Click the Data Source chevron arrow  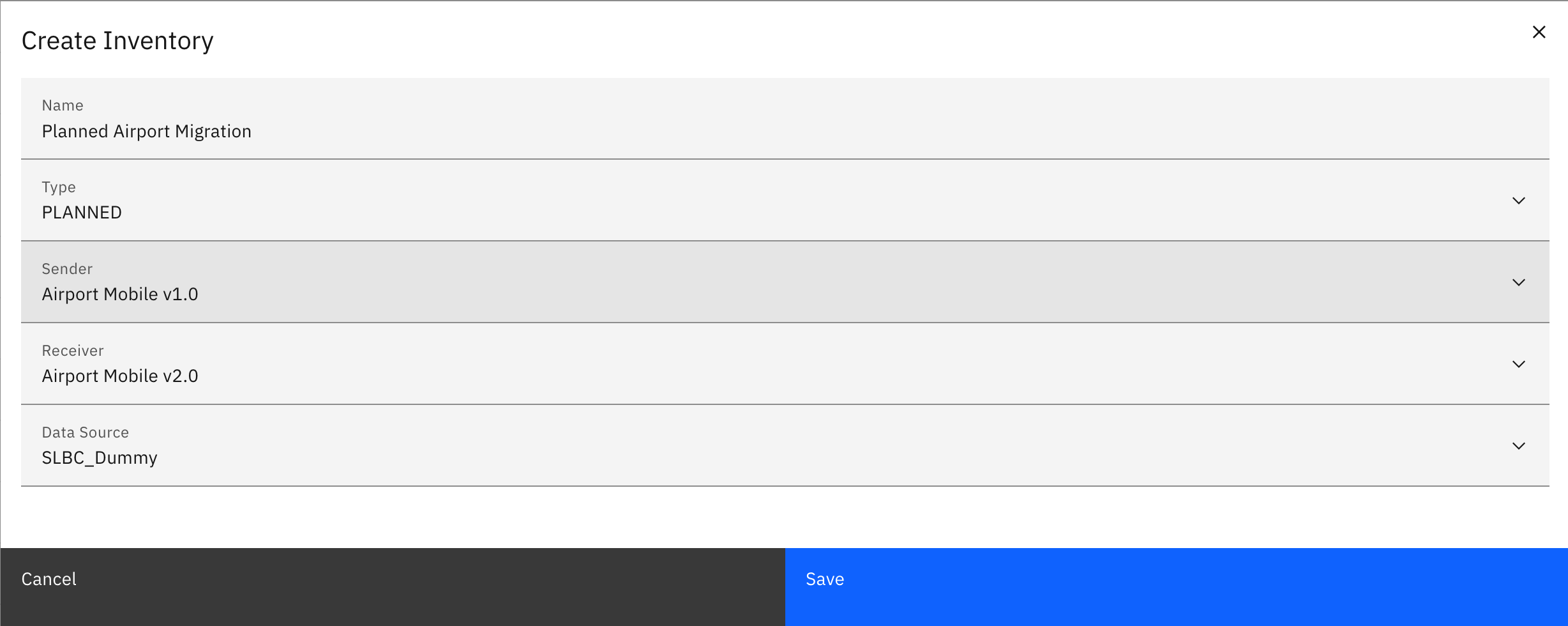(x=1518, y=446)
